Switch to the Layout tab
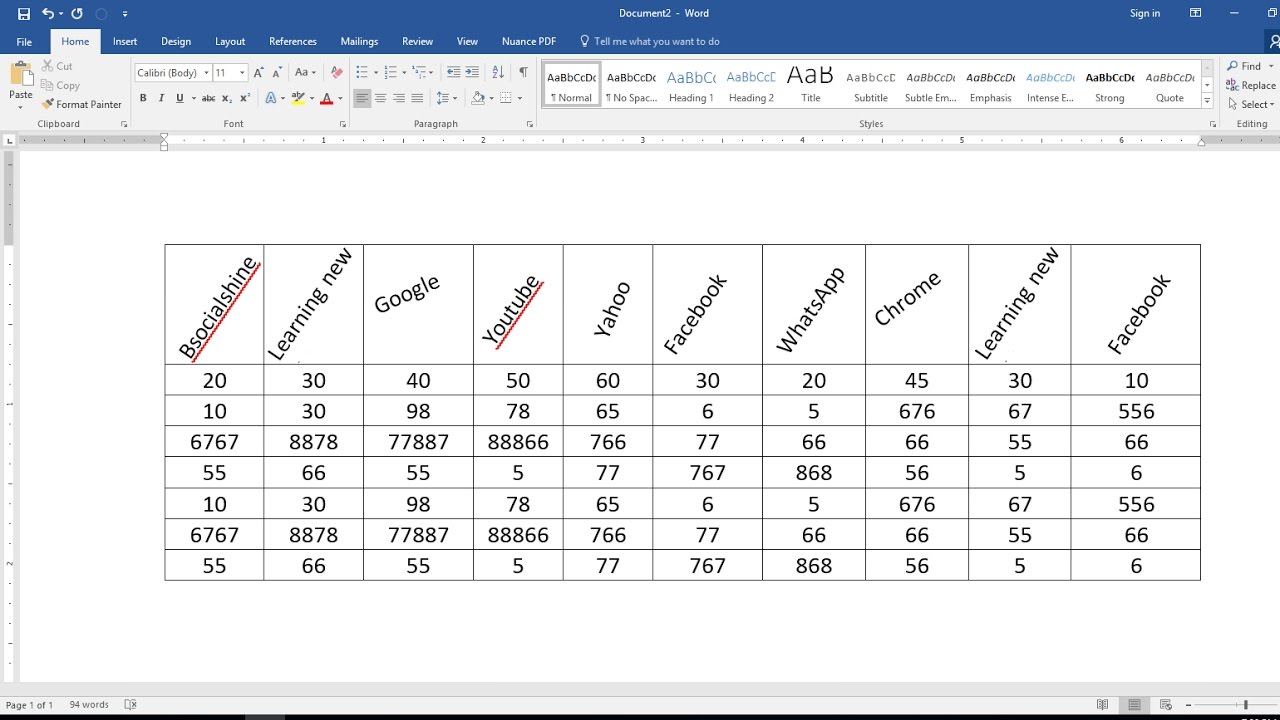The height and width of the screenshot is (720, 1280). click(x=230, y=41)
